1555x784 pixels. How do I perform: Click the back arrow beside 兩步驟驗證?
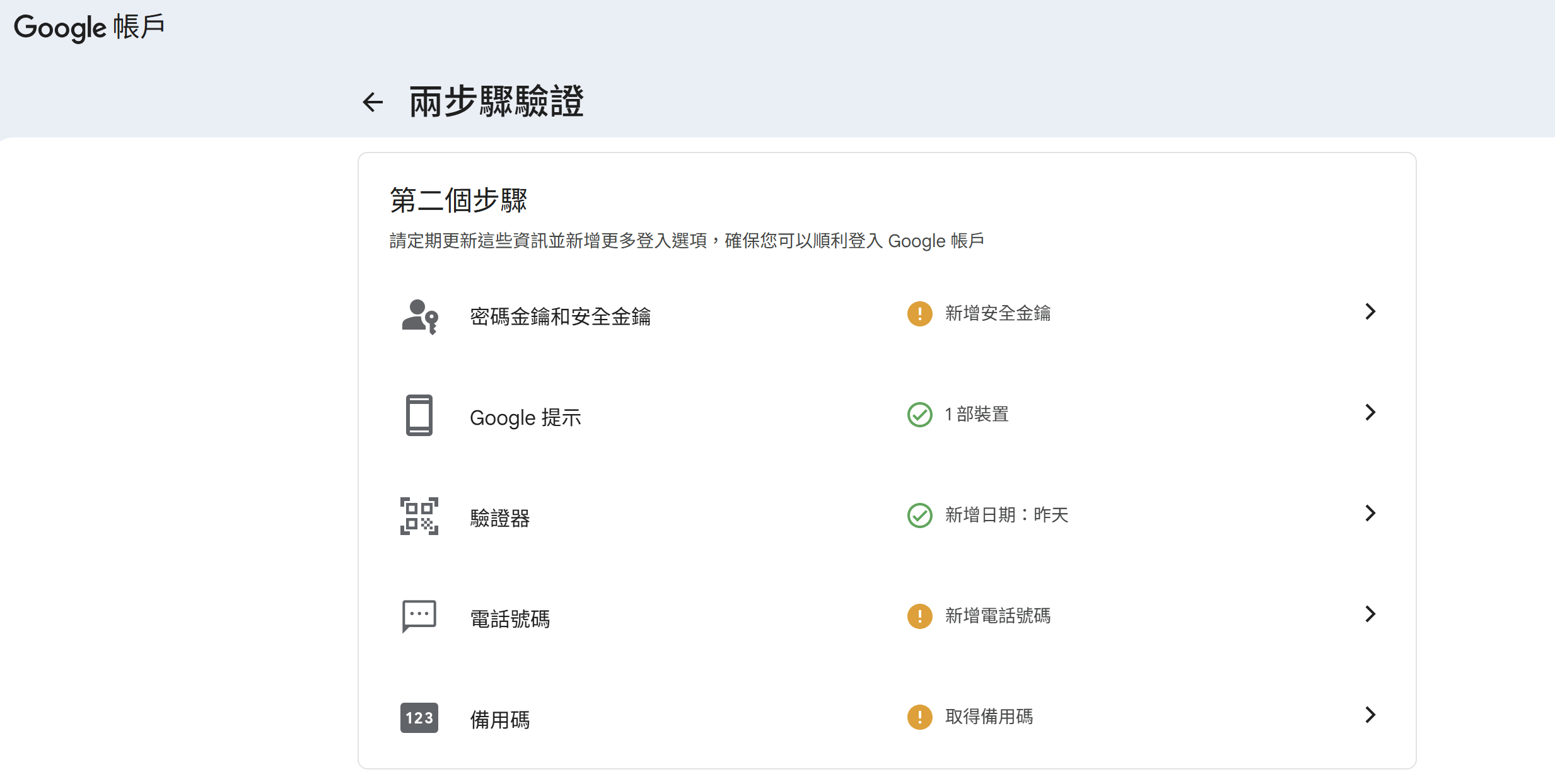tap(373, 102)
